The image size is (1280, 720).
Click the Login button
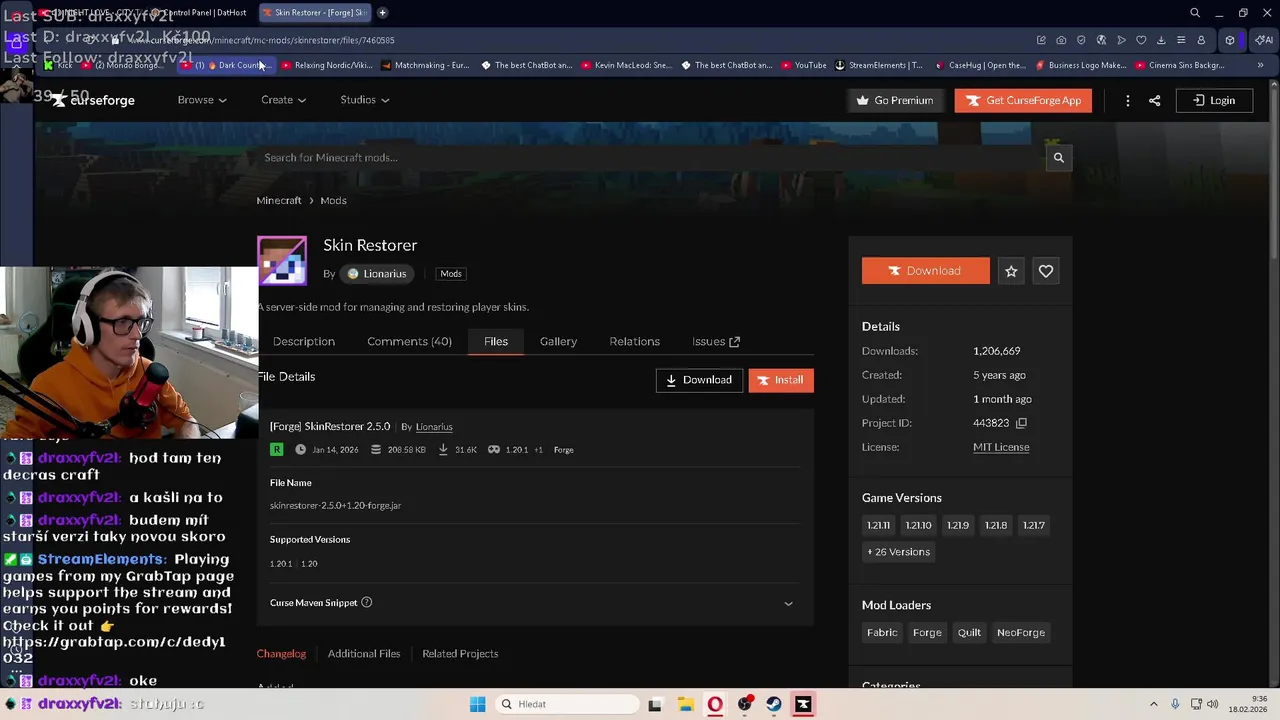point(1213,100)
